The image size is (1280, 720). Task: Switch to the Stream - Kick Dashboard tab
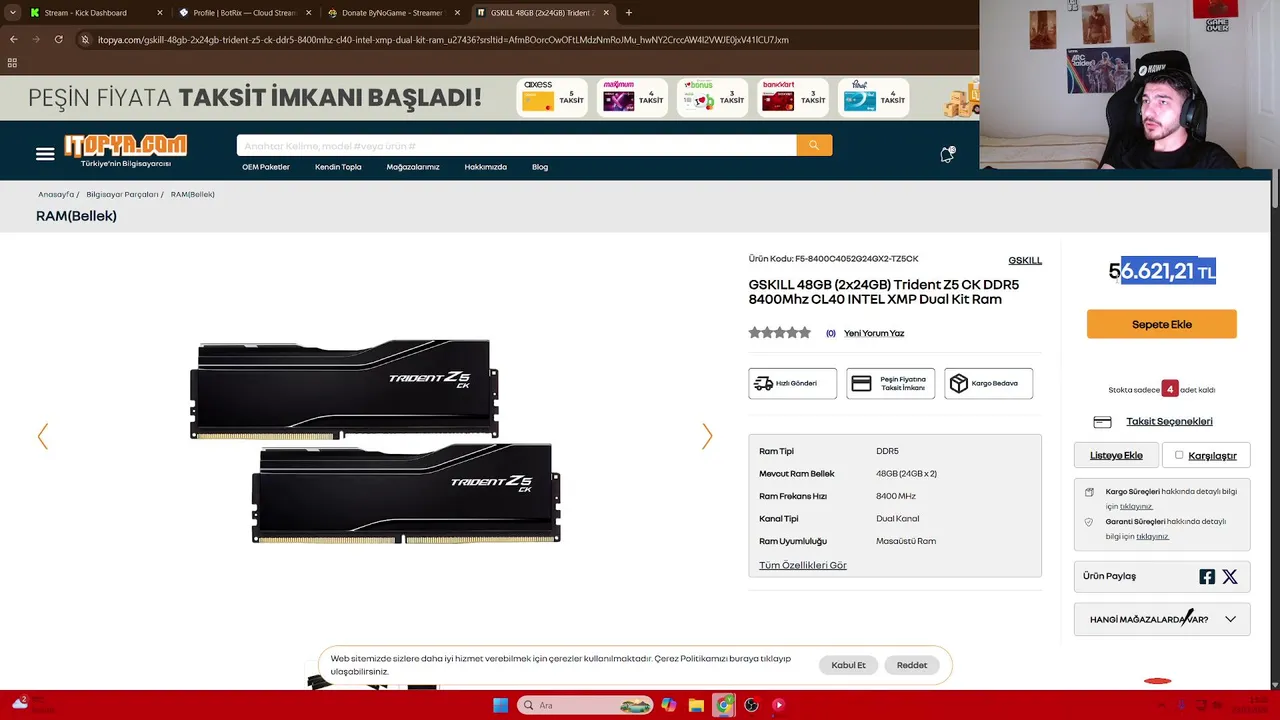point(96,13)
